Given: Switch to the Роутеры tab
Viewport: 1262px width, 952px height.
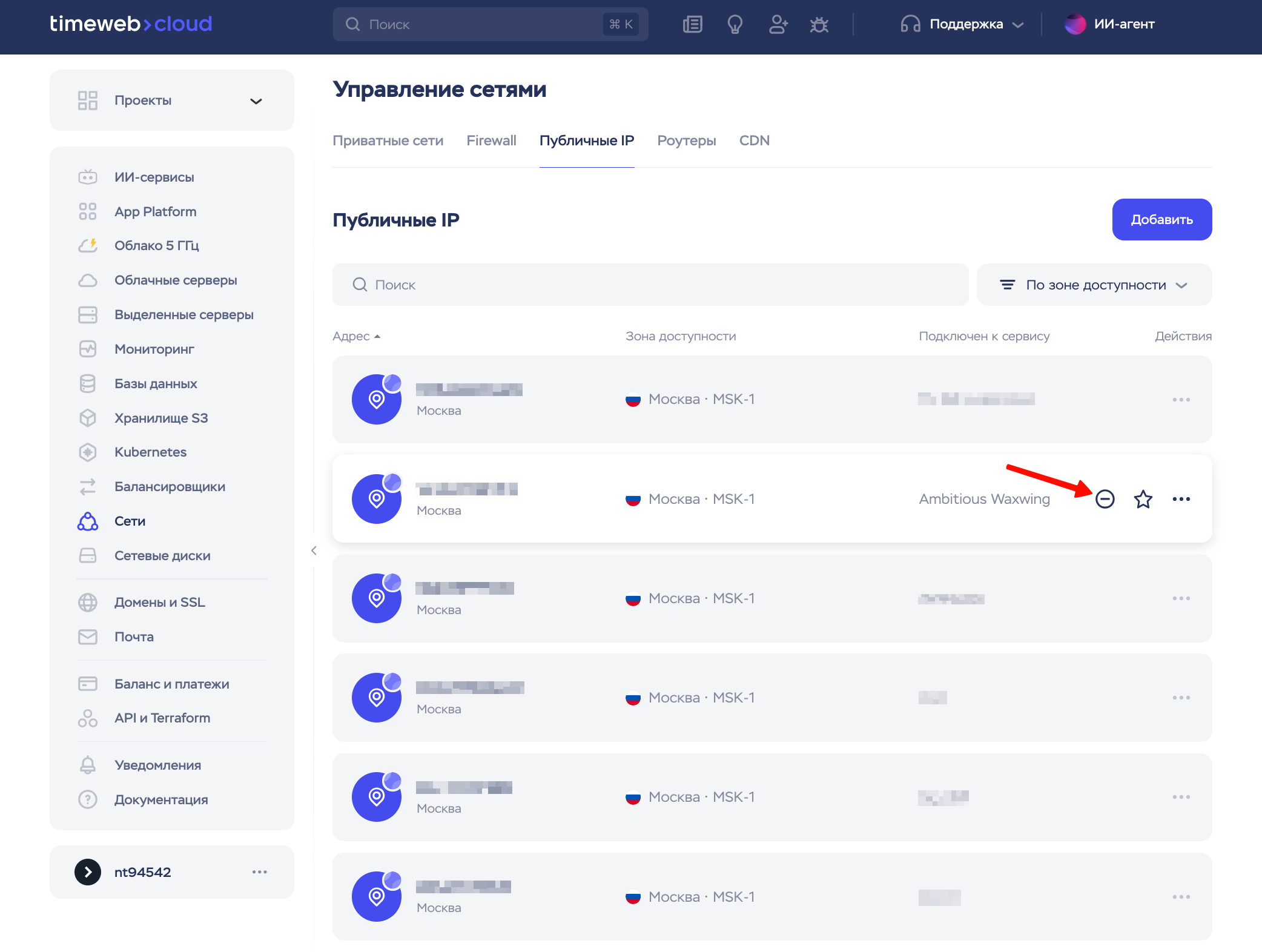Looking at the screenshot, I should (687, 140).
